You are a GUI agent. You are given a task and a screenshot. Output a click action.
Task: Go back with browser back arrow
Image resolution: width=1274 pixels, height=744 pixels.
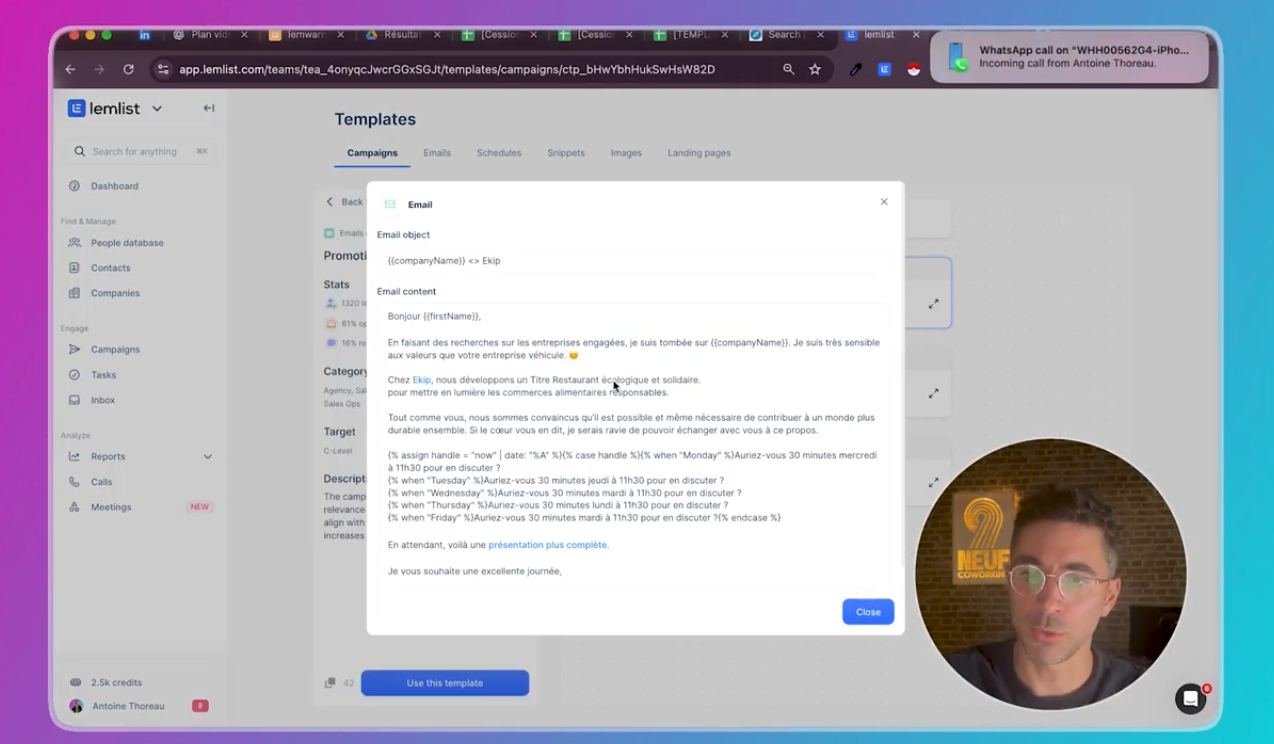click(70, 69)
